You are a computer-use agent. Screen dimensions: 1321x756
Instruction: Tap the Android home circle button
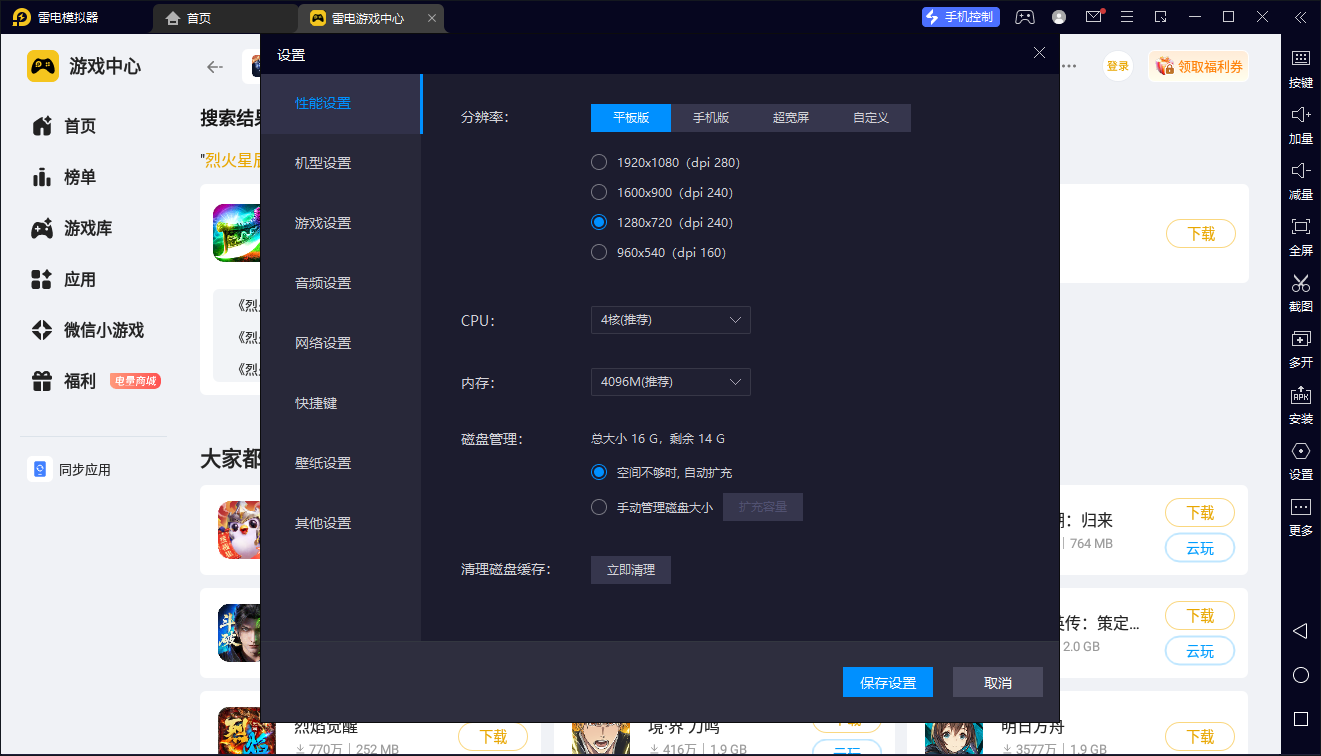point(1300,675)
